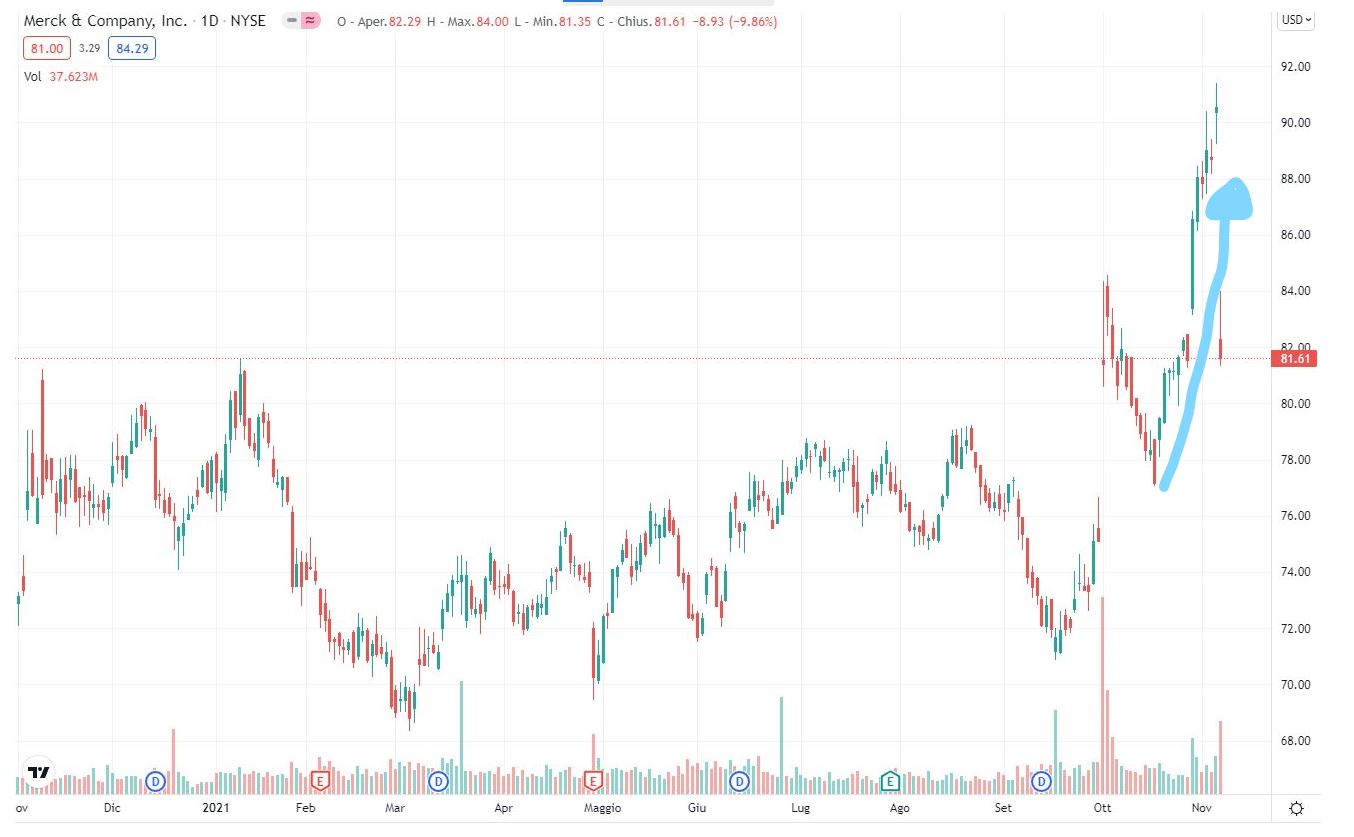Click the Mar label on time axis
Viewport: 1354px width, 837px height.
tap(395, 808)
